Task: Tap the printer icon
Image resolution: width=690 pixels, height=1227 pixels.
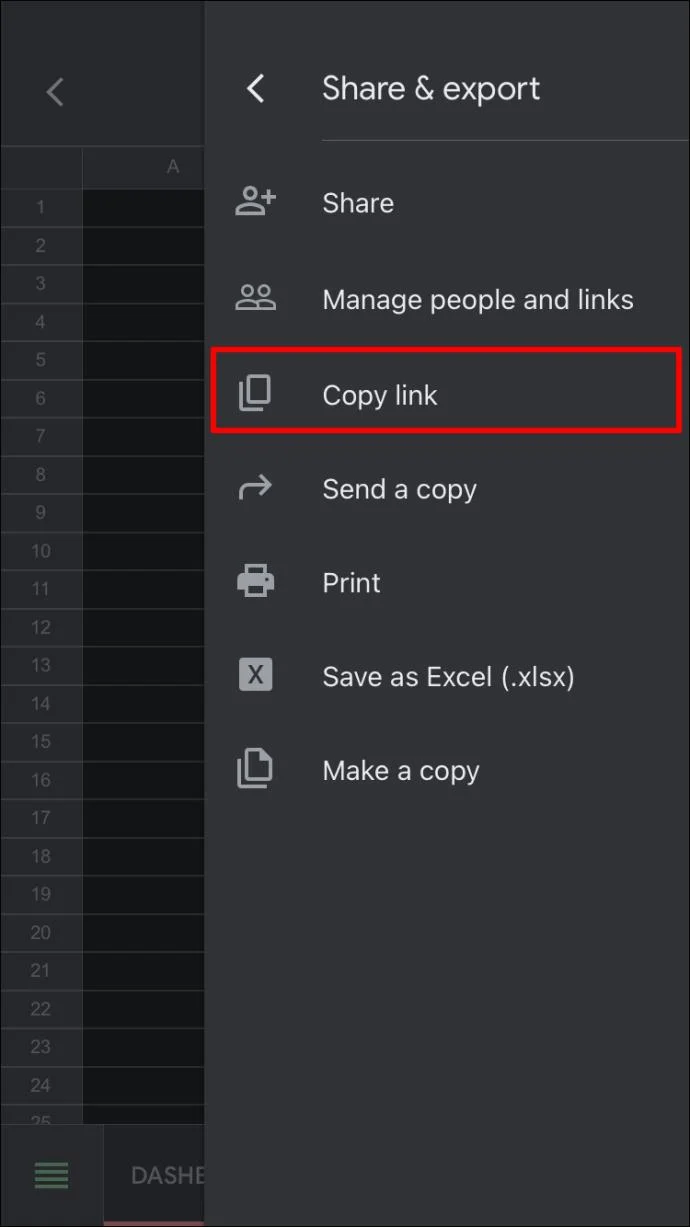Action: click(x=255, y=582)
